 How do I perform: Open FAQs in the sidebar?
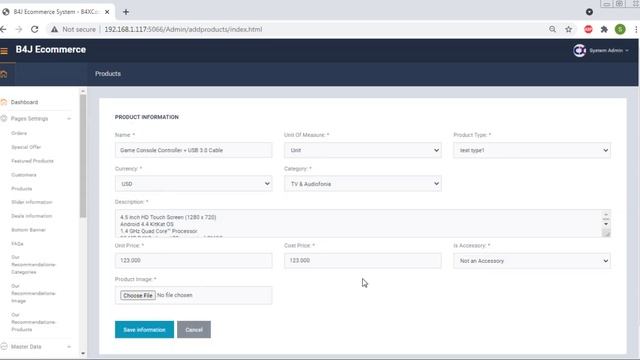[17, 244]
